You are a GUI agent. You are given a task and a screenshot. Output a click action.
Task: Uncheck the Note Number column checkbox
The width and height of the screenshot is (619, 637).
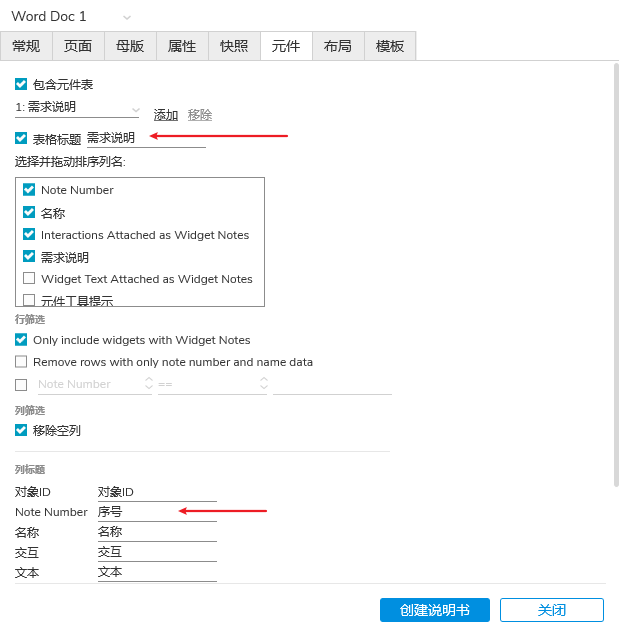point(29,189)
